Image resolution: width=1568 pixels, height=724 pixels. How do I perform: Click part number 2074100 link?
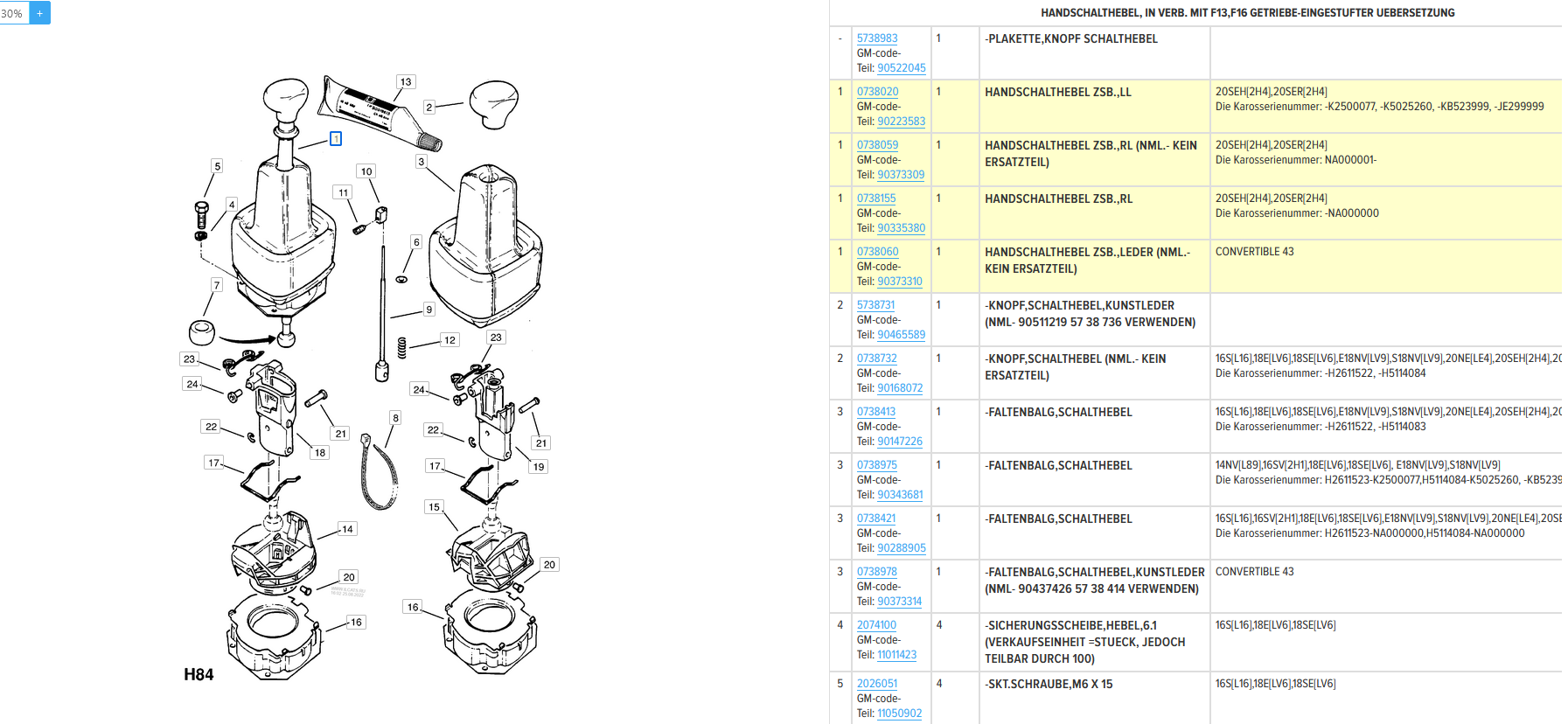(876, 625)
